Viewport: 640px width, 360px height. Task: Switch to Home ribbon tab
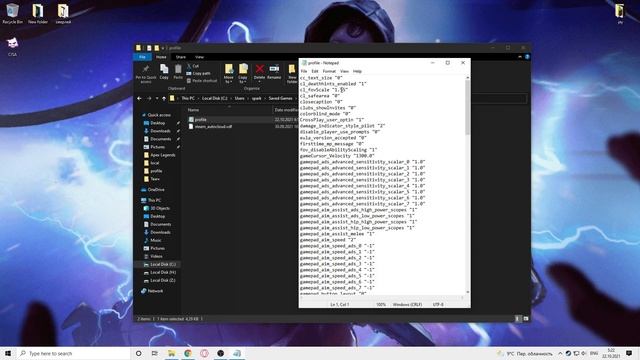pos(161,57)
